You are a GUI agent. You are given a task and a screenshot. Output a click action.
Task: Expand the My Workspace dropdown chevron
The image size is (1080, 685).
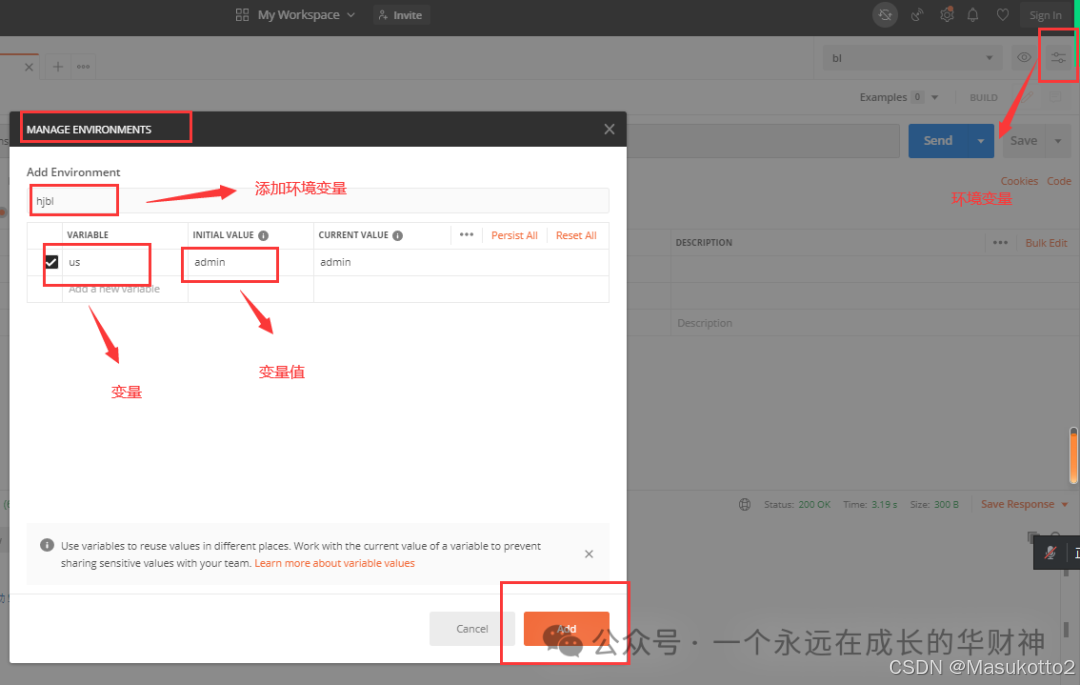point(351,14)
